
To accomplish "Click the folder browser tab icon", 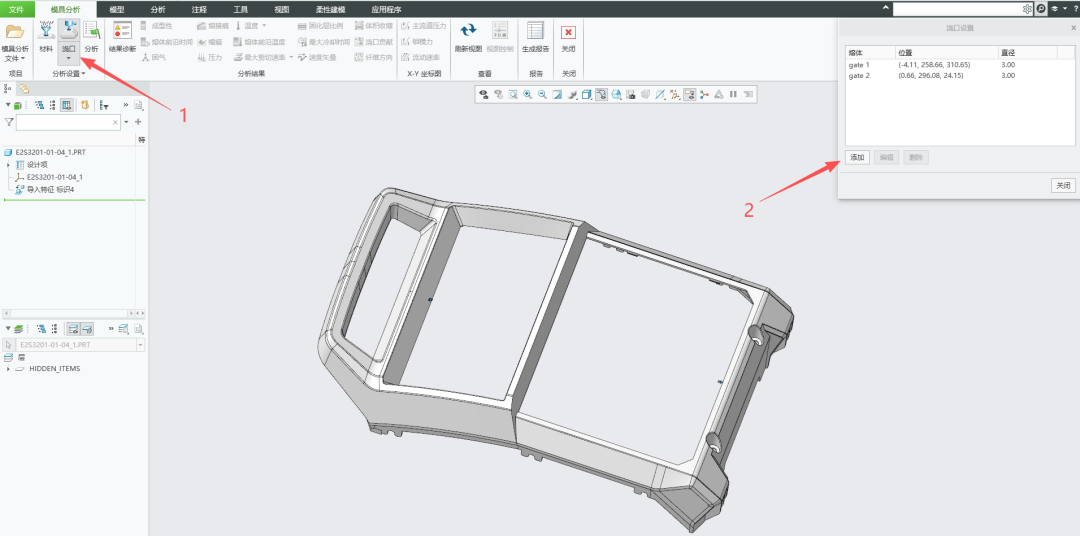I will pos(23,88).
